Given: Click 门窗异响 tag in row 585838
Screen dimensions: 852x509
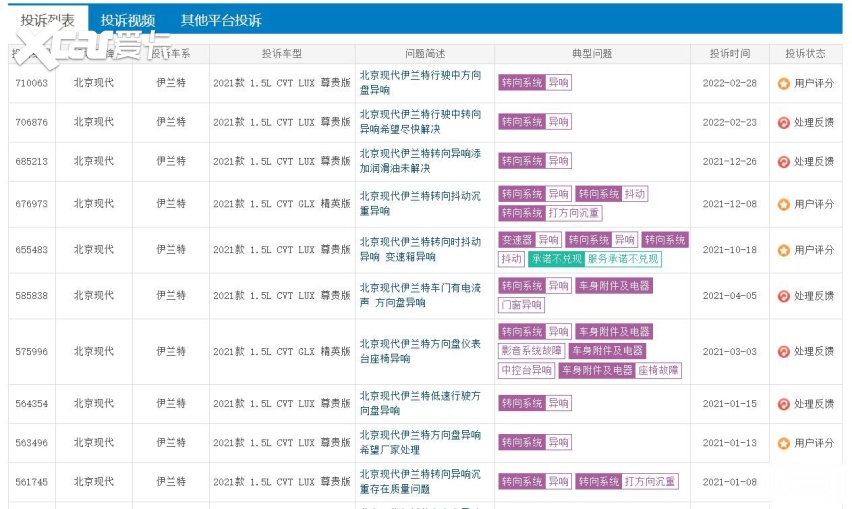Looking at the screenshot, I should point(522,305).
